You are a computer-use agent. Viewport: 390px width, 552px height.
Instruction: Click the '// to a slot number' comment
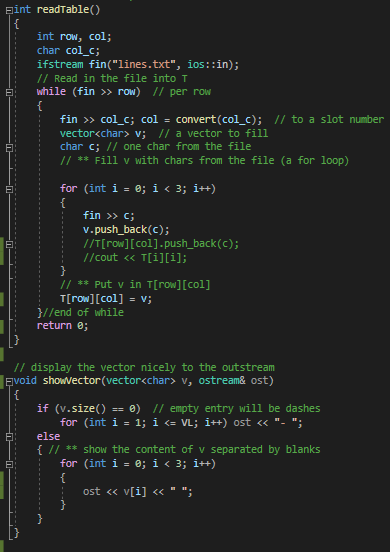click(x=329, y=120)
